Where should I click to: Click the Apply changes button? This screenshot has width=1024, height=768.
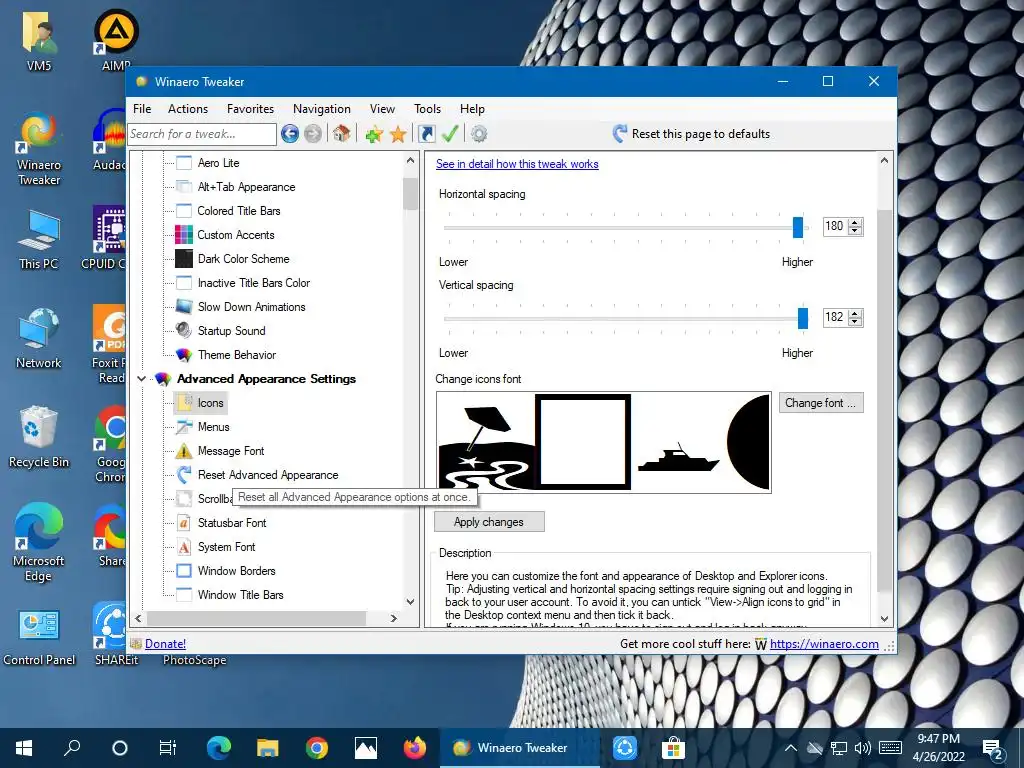pos(489,522)
